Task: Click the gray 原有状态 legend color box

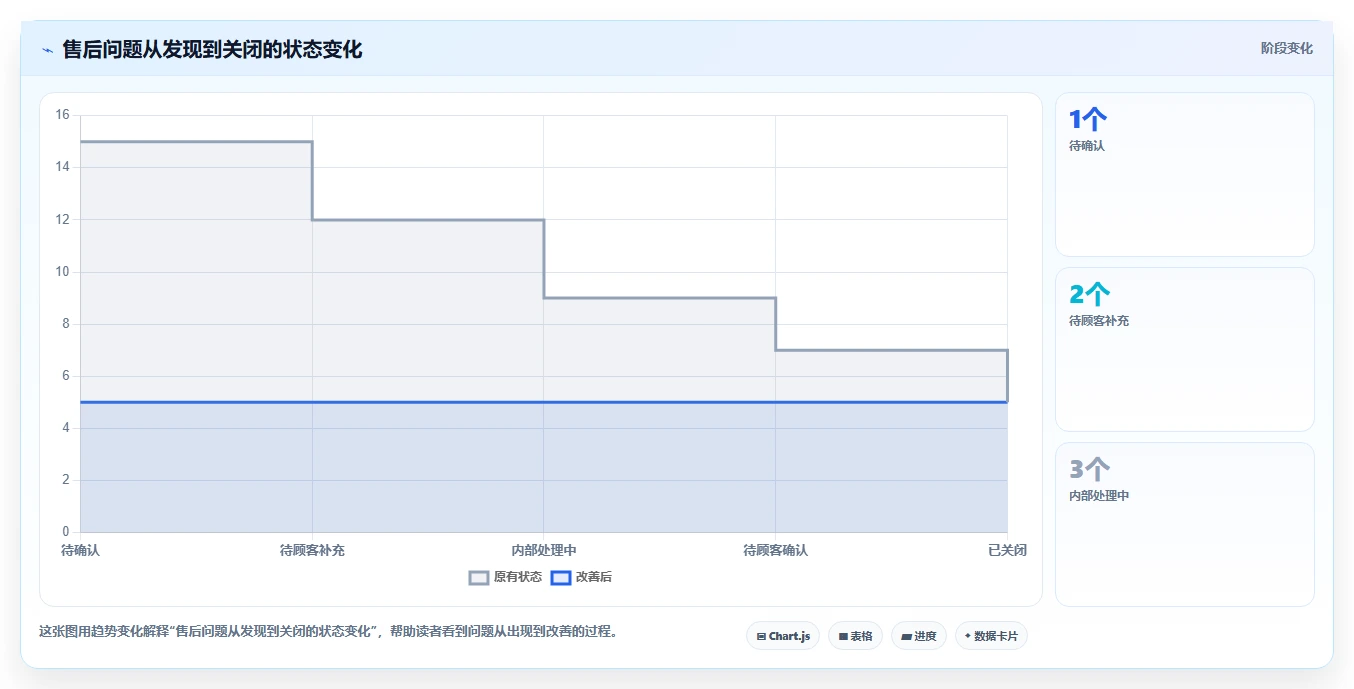Action: pyautogui.click(x=479, y=577)
